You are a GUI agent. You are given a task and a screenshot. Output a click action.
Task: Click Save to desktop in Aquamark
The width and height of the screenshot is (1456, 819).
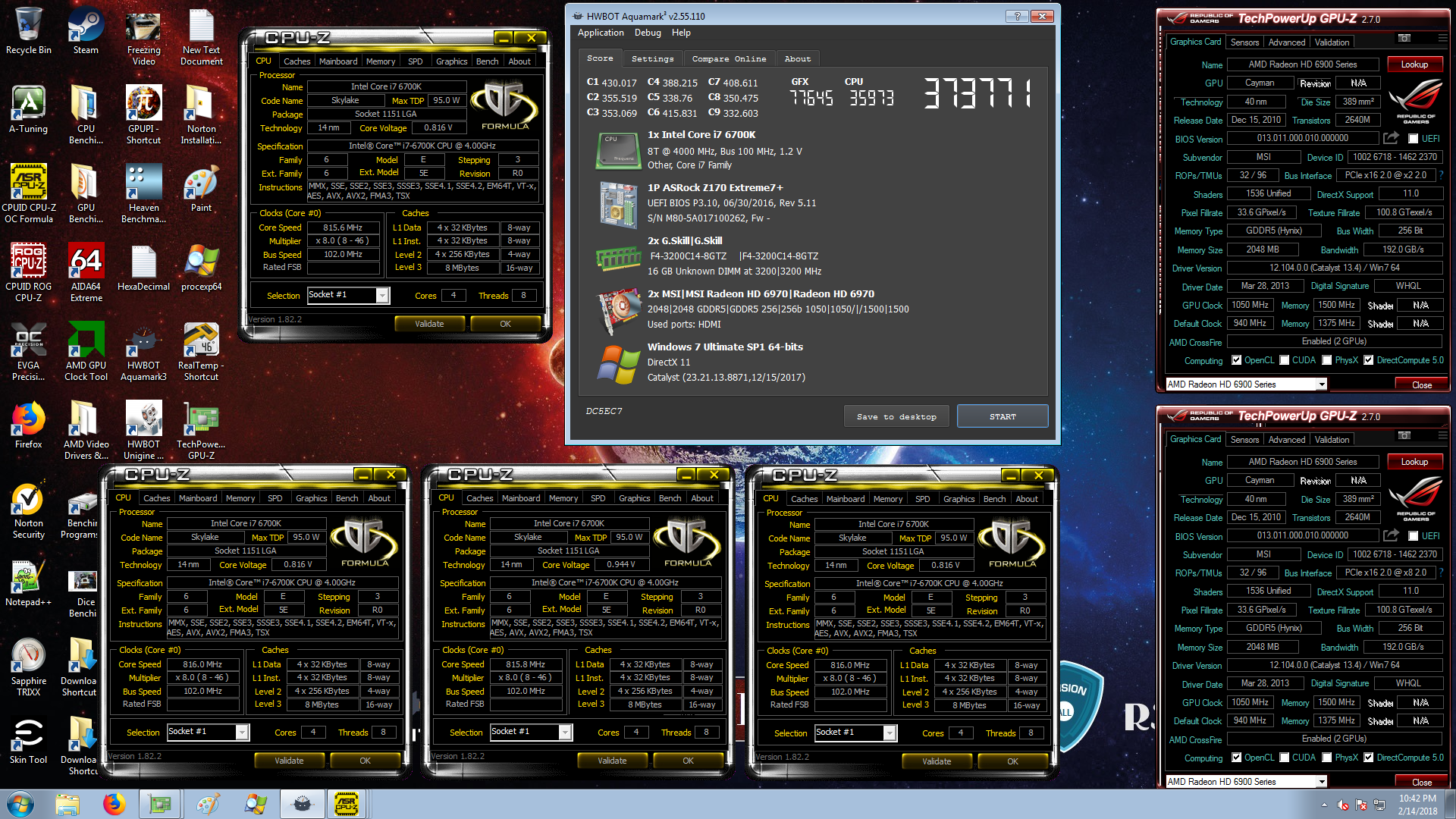(x=896, y=416)
